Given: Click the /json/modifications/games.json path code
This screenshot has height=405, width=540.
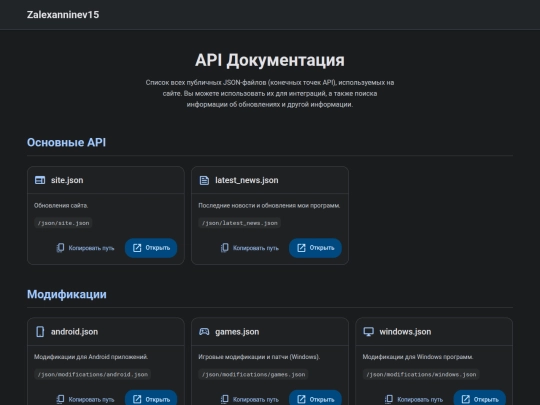Looking at the screenshot, I should pos(253,374).
